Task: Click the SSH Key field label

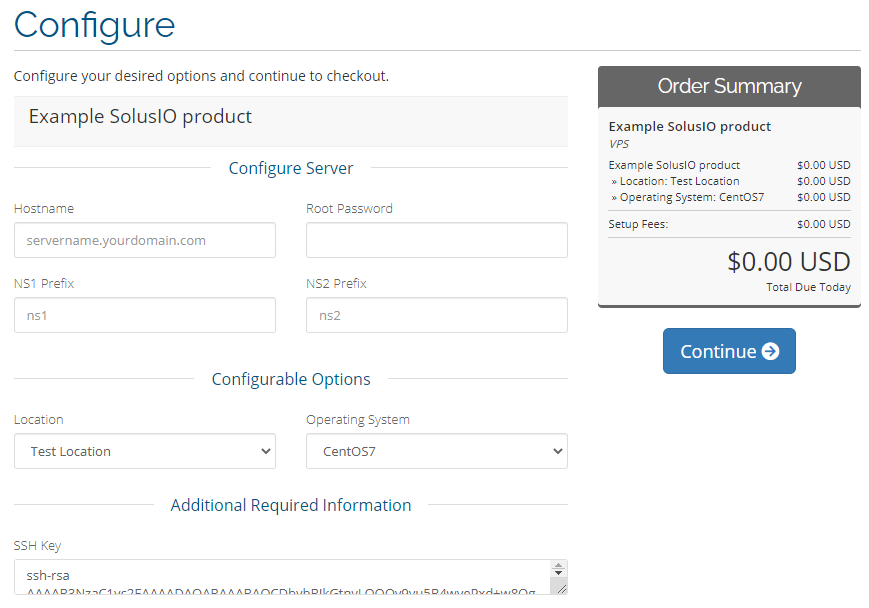Action: point(38,546)
